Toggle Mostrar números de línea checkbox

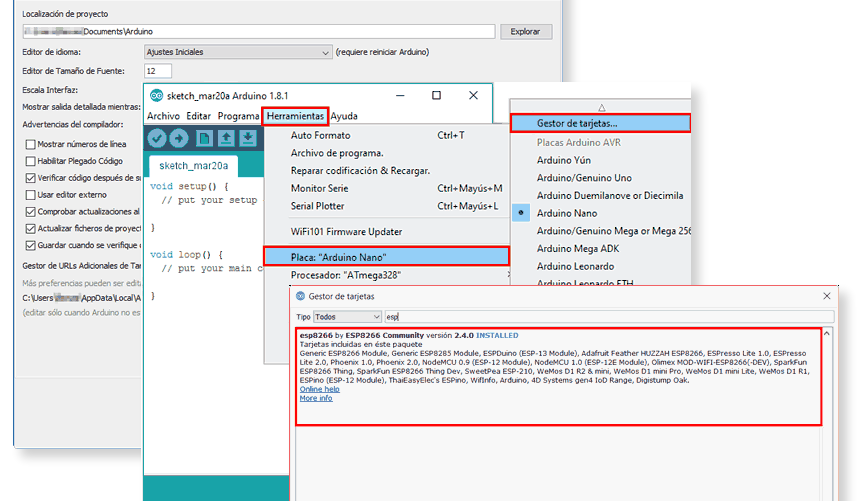point(31,144)
